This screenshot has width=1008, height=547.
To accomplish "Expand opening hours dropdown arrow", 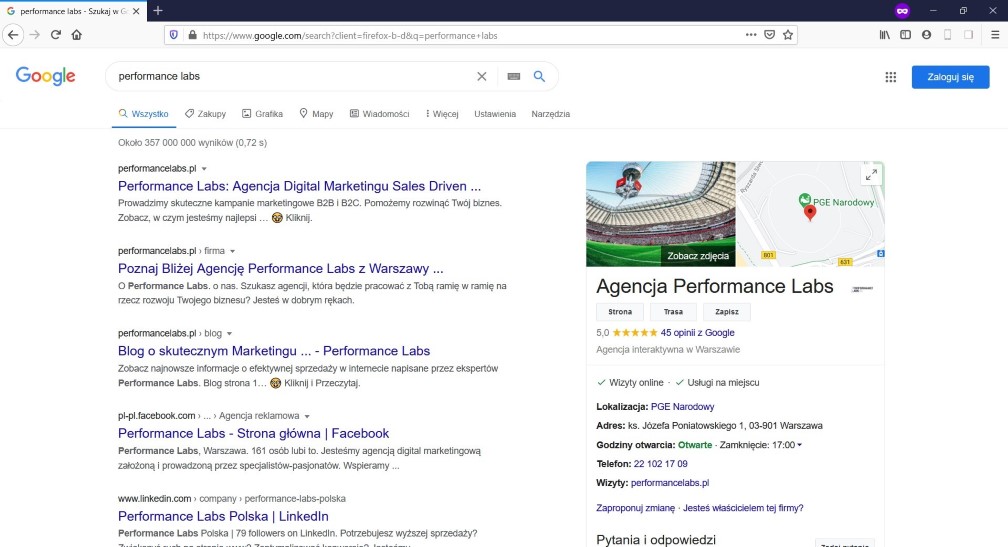I will (x=800, y=445).
